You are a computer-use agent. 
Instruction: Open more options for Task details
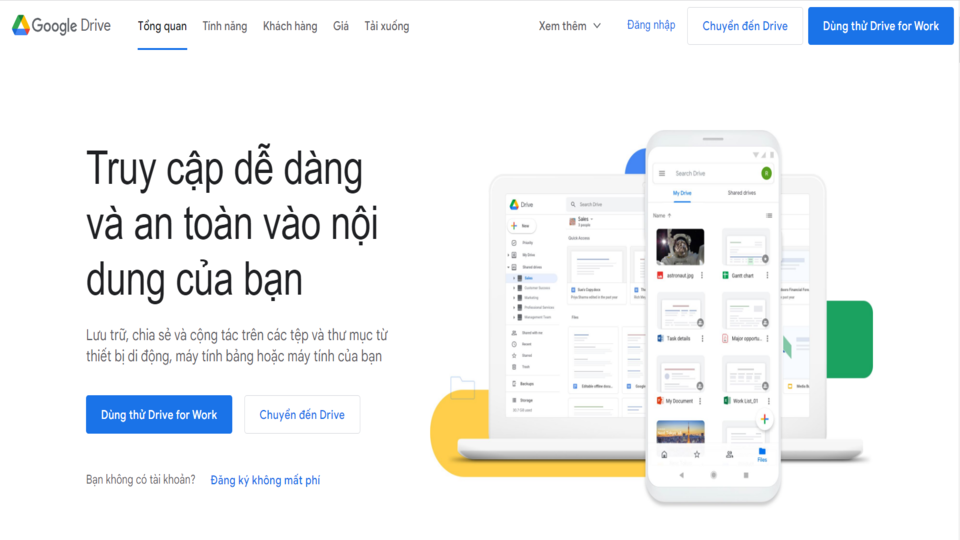[x=702, y=339]
